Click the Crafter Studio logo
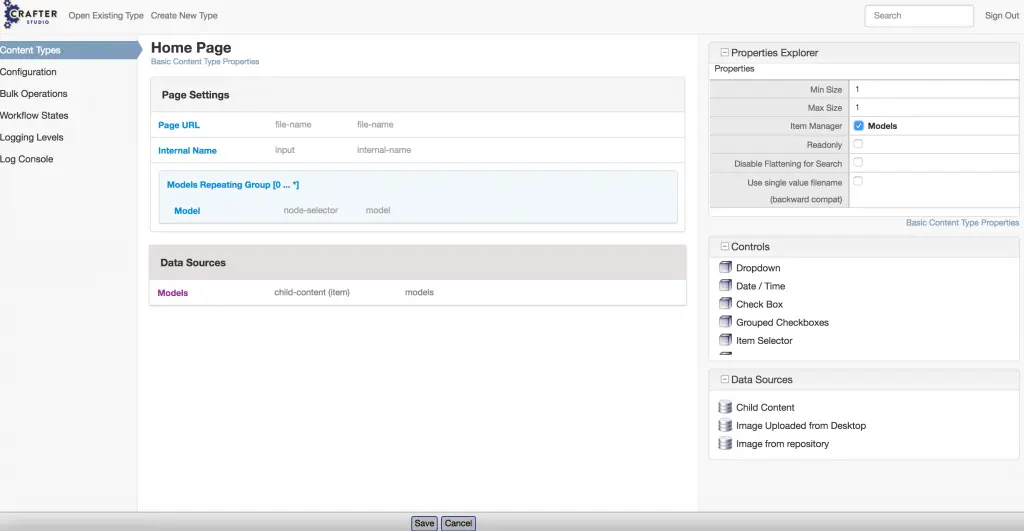This screenshot has width=1024, height=531. coord(29,16)
